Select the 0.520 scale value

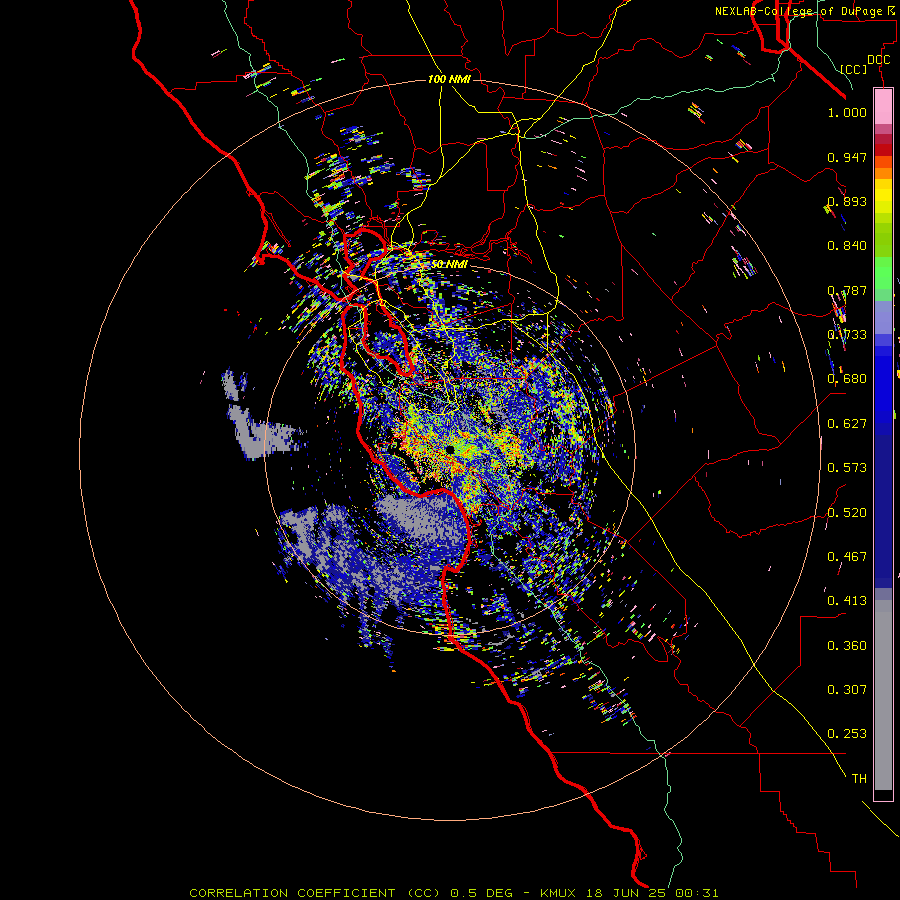[847, 513]
